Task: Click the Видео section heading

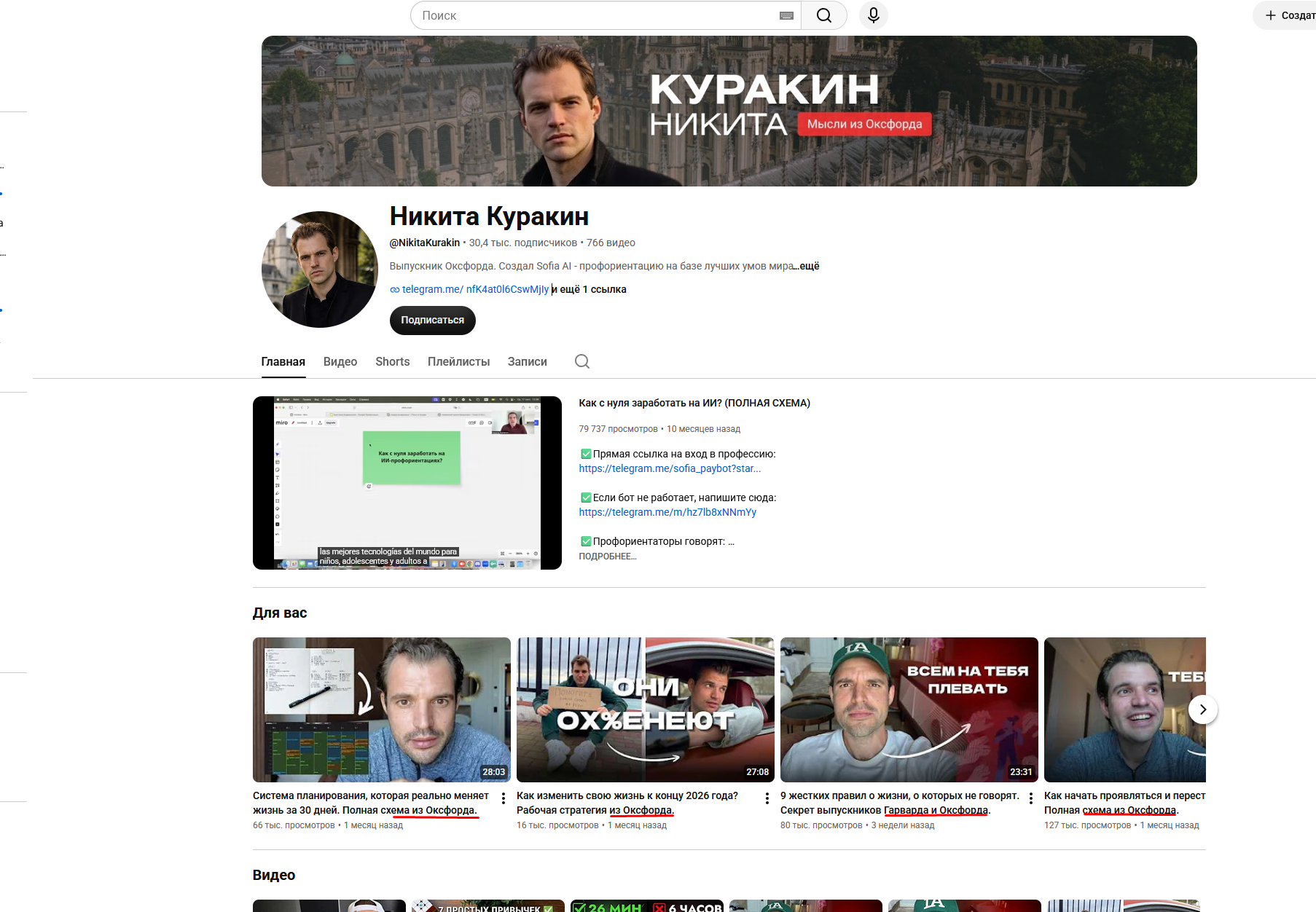Action: (x=274, y=875)
